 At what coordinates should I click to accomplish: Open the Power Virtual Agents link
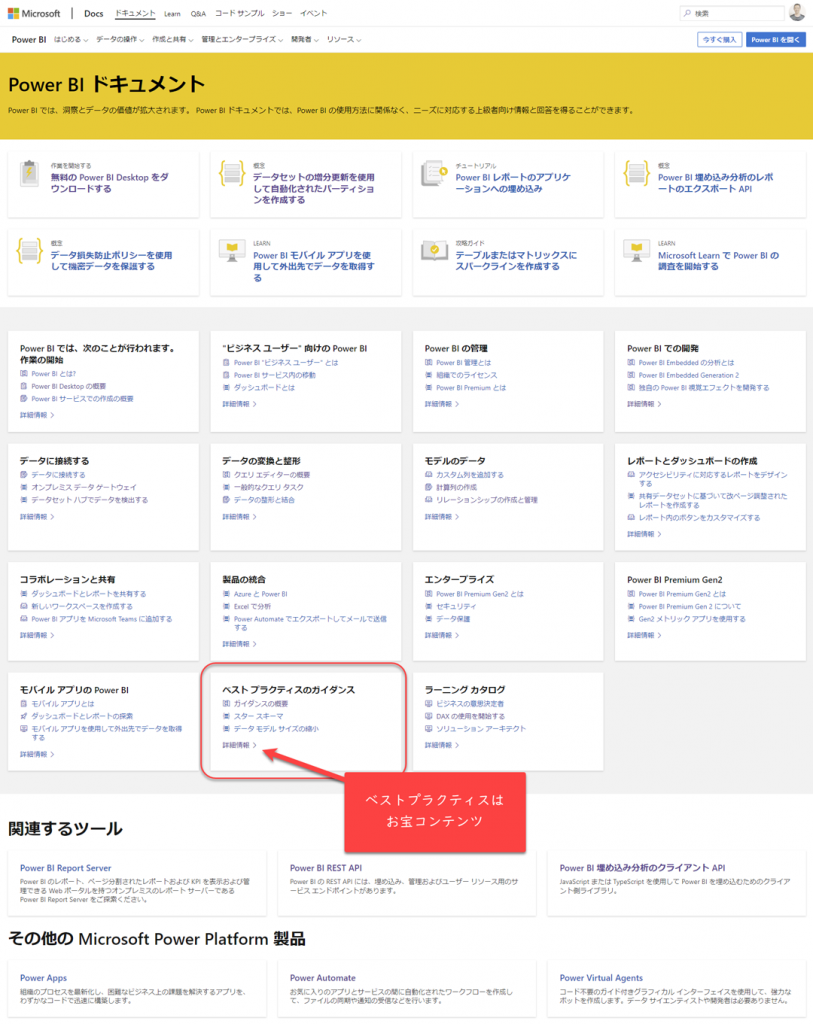601,978
